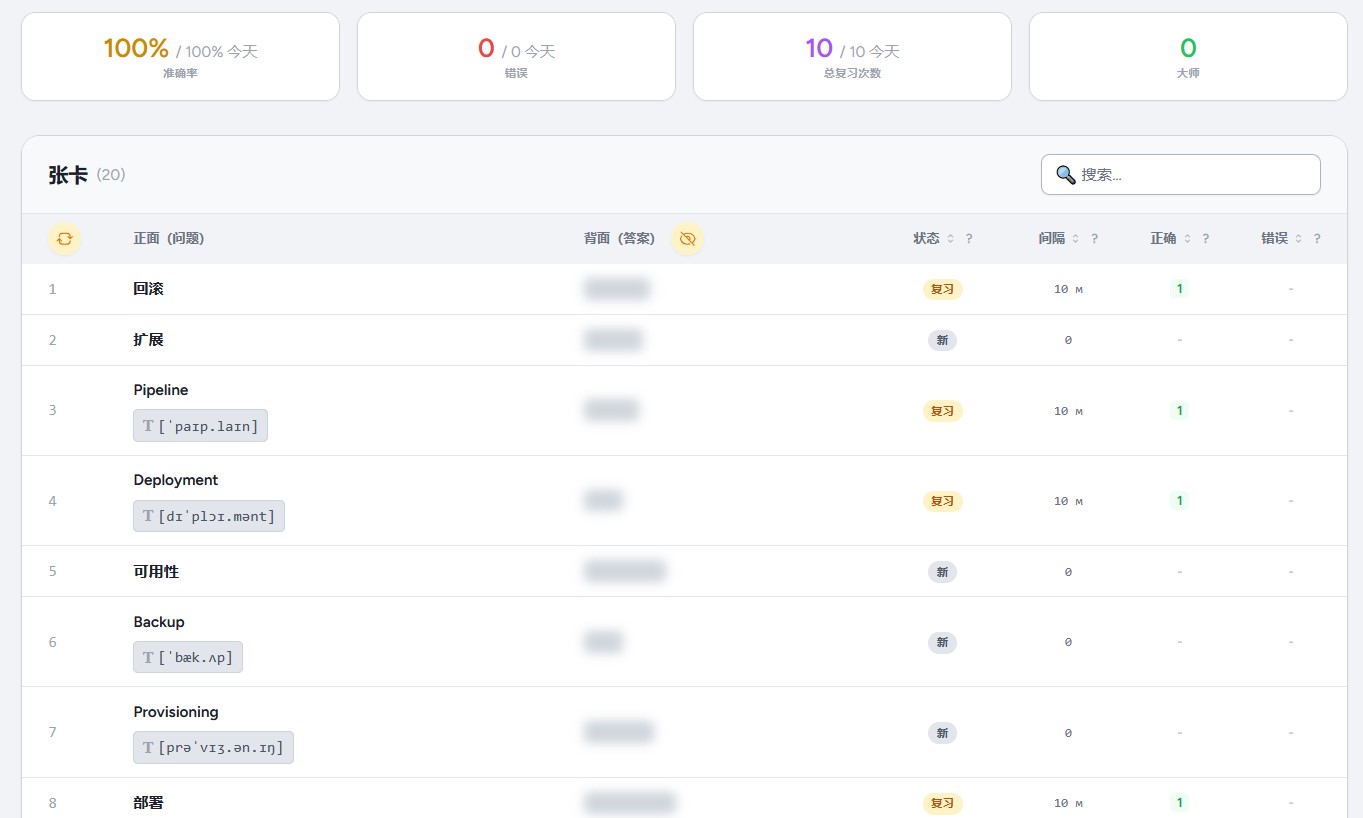Toggle answer visibility eye icon
1363x818 pixels.
[687, 239]
